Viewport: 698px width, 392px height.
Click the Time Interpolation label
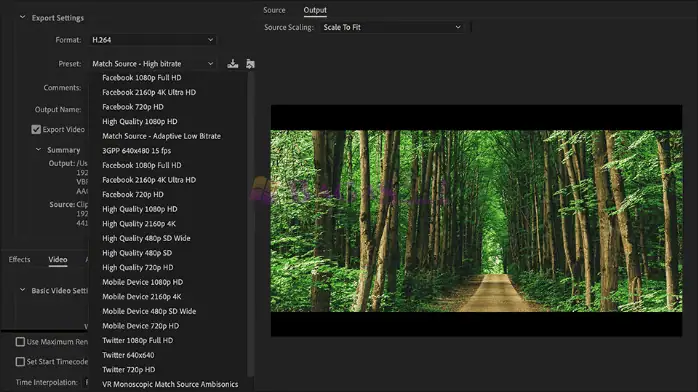(47, 382)
